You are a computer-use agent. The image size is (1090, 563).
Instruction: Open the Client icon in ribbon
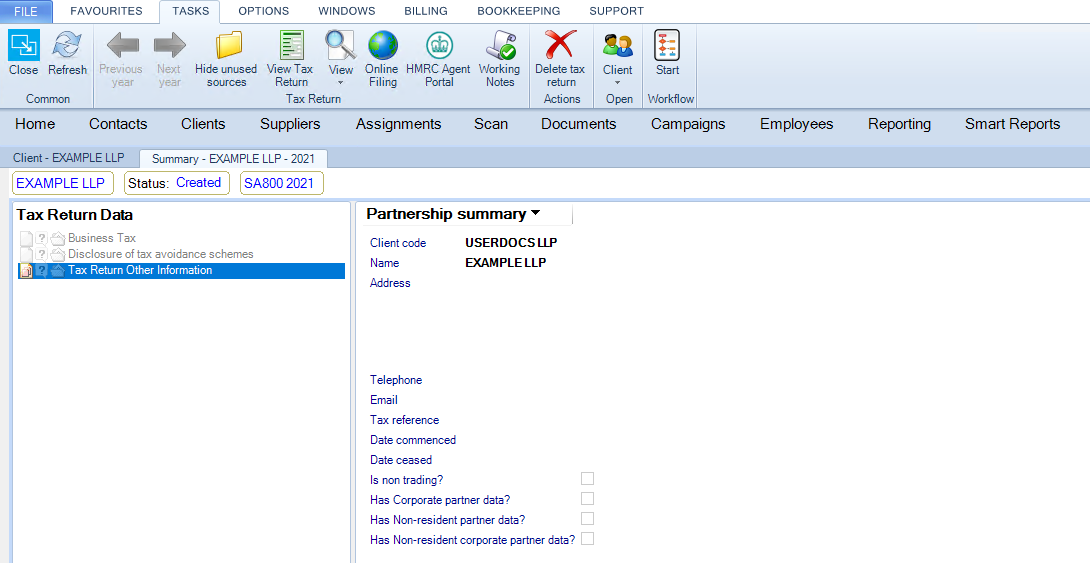click(x=618, y=45)
